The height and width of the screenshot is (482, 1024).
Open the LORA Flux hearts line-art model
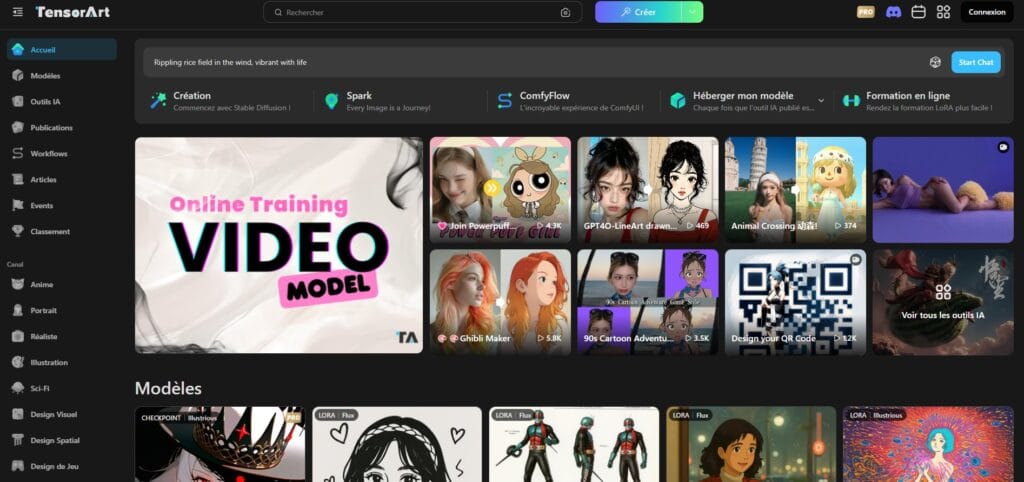(397, 444)
